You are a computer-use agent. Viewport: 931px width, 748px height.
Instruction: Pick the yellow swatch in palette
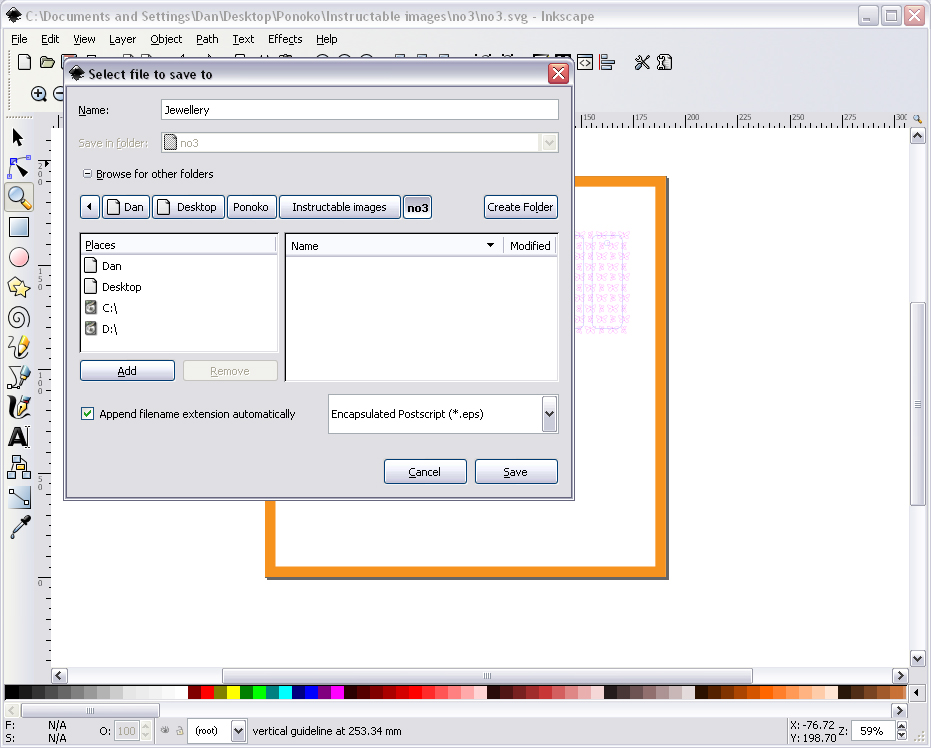pos(233,692)
